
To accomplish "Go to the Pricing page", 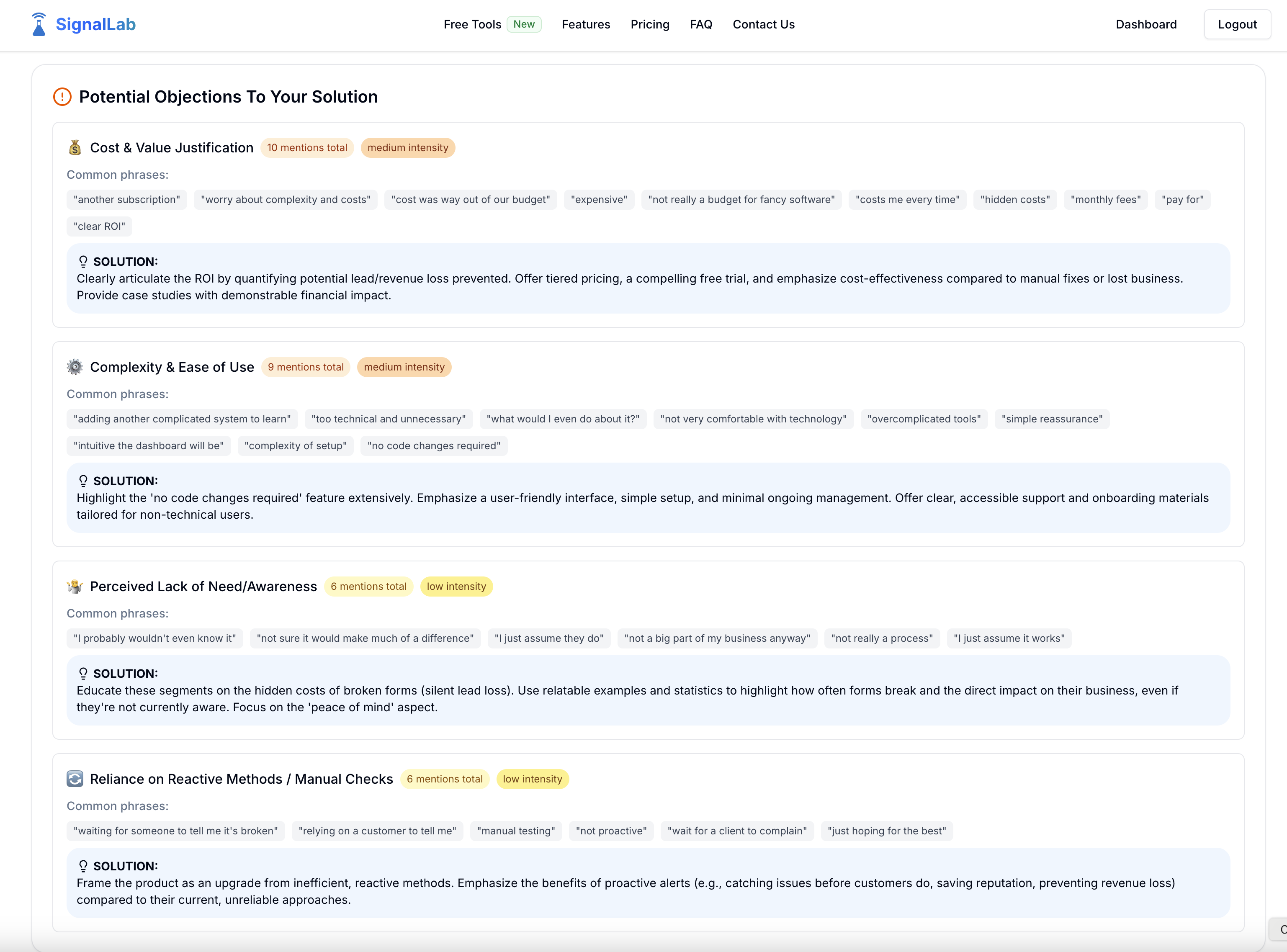I will [x=649, y=25].
